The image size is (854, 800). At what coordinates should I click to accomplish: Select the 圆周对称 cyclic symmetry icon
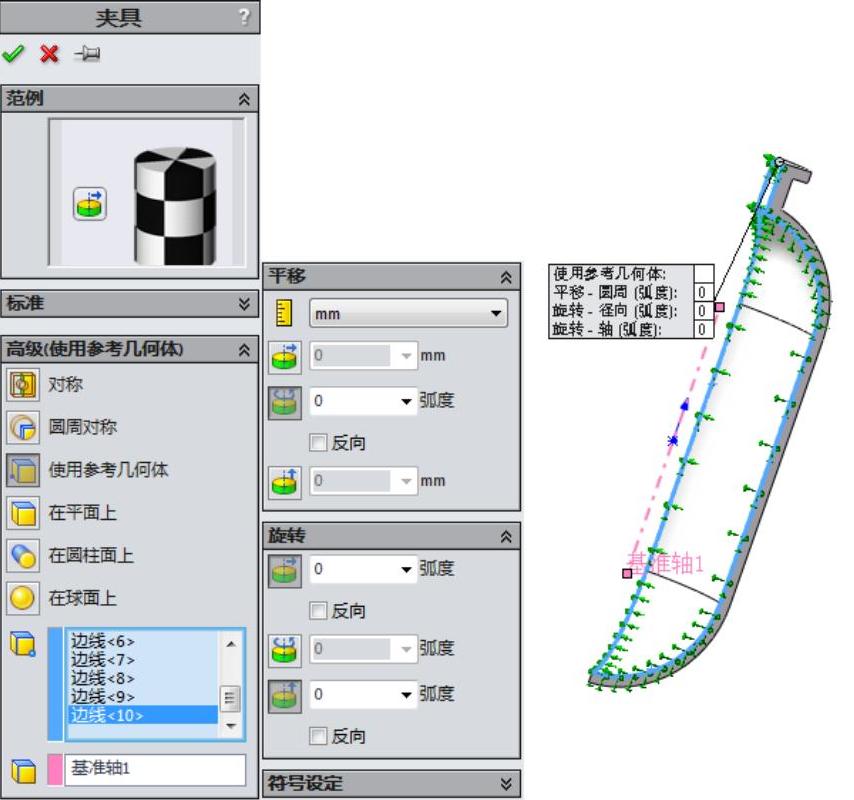pos(23,427)
